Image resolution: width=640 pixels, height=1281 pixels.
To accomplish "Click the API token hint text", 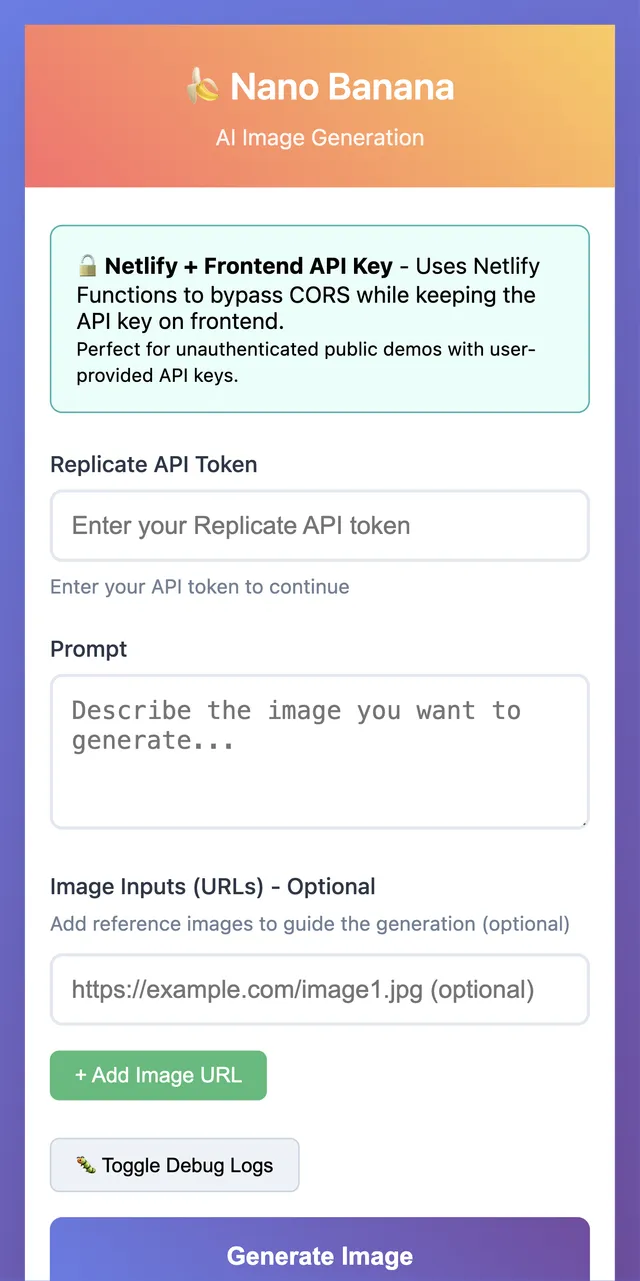I will 199,587.
